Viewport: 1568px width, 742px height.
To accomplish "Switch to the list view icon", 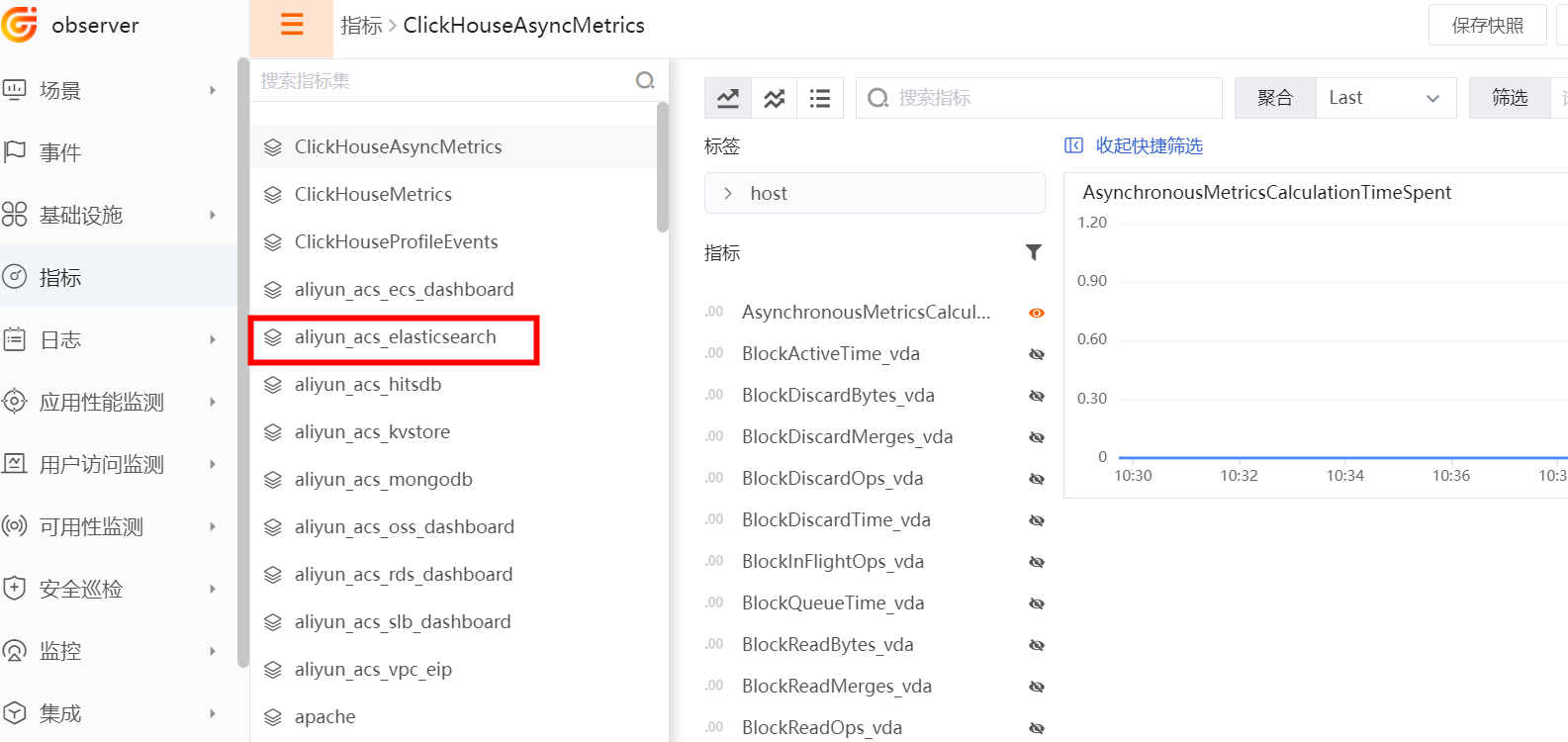I will pos(820,98).
